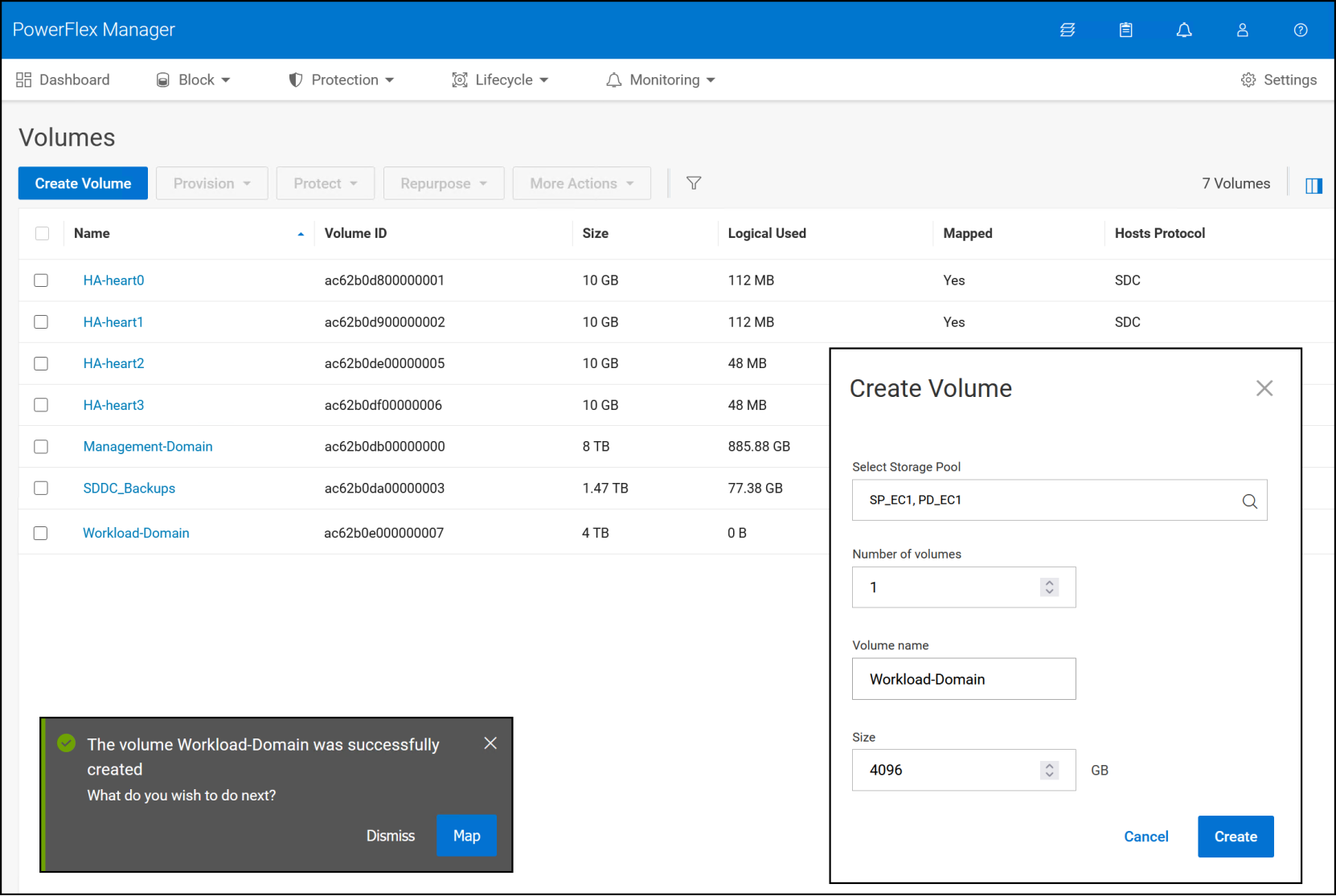Open the More Actions dropdown
The image size is (1336, 896).
[x=582, y=183]
